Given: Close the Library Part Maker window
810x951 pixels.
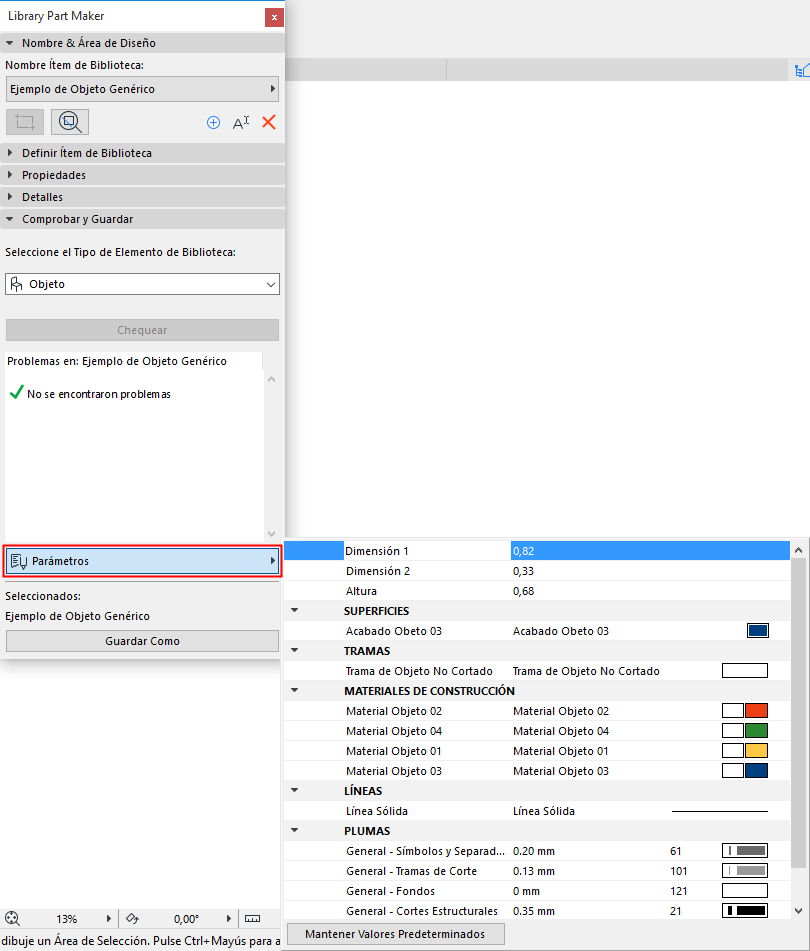Looking at the screenshot, I should (274, 16).
